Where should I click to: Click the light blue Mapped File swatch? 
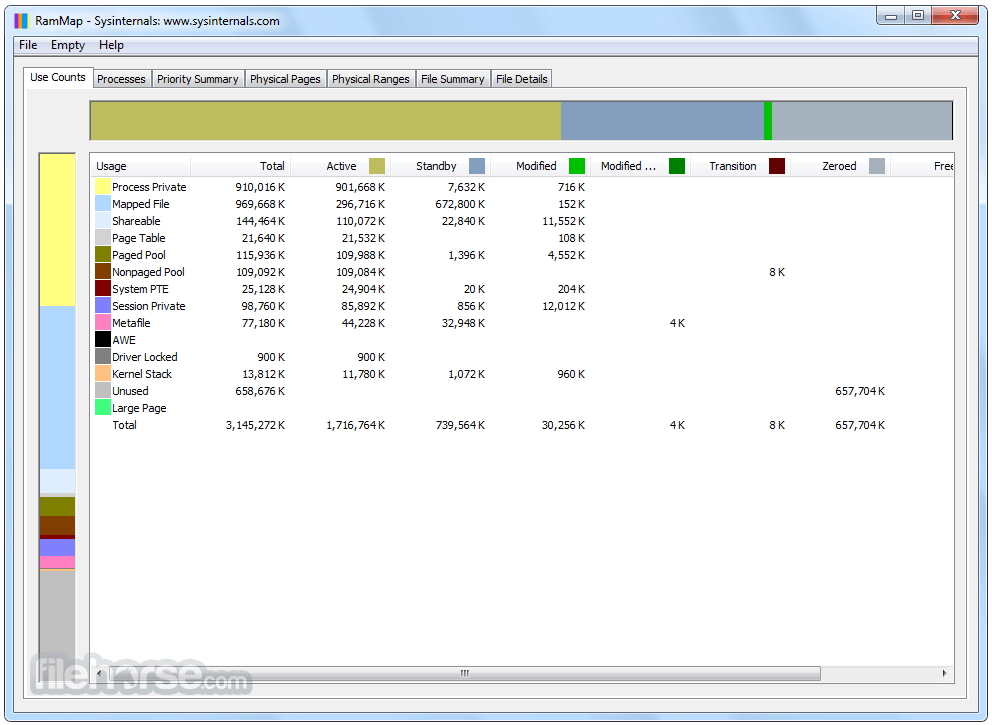coord(102,204)
